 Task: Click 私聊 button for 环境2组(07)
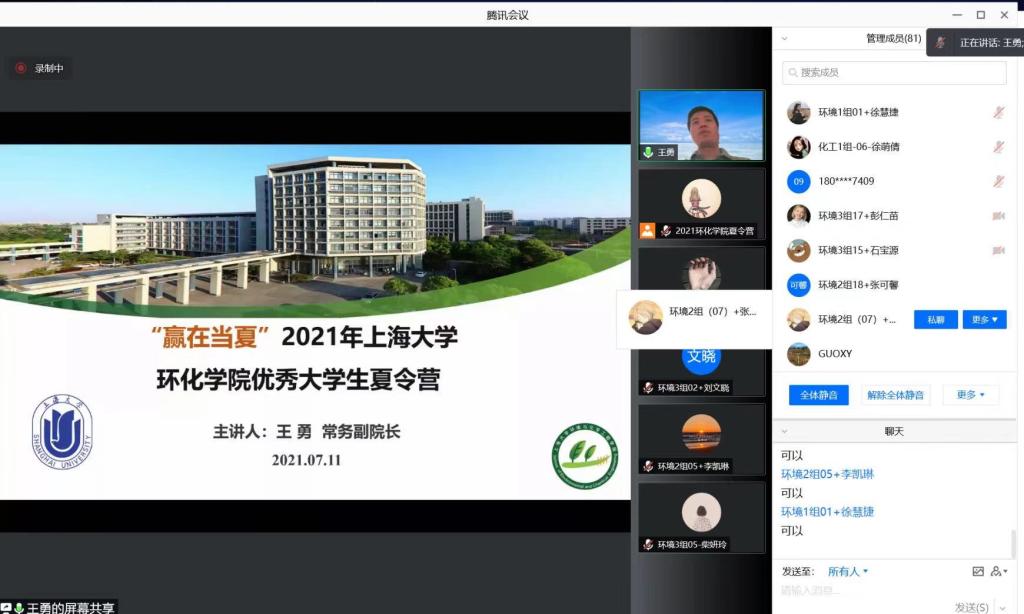[936, 319]
